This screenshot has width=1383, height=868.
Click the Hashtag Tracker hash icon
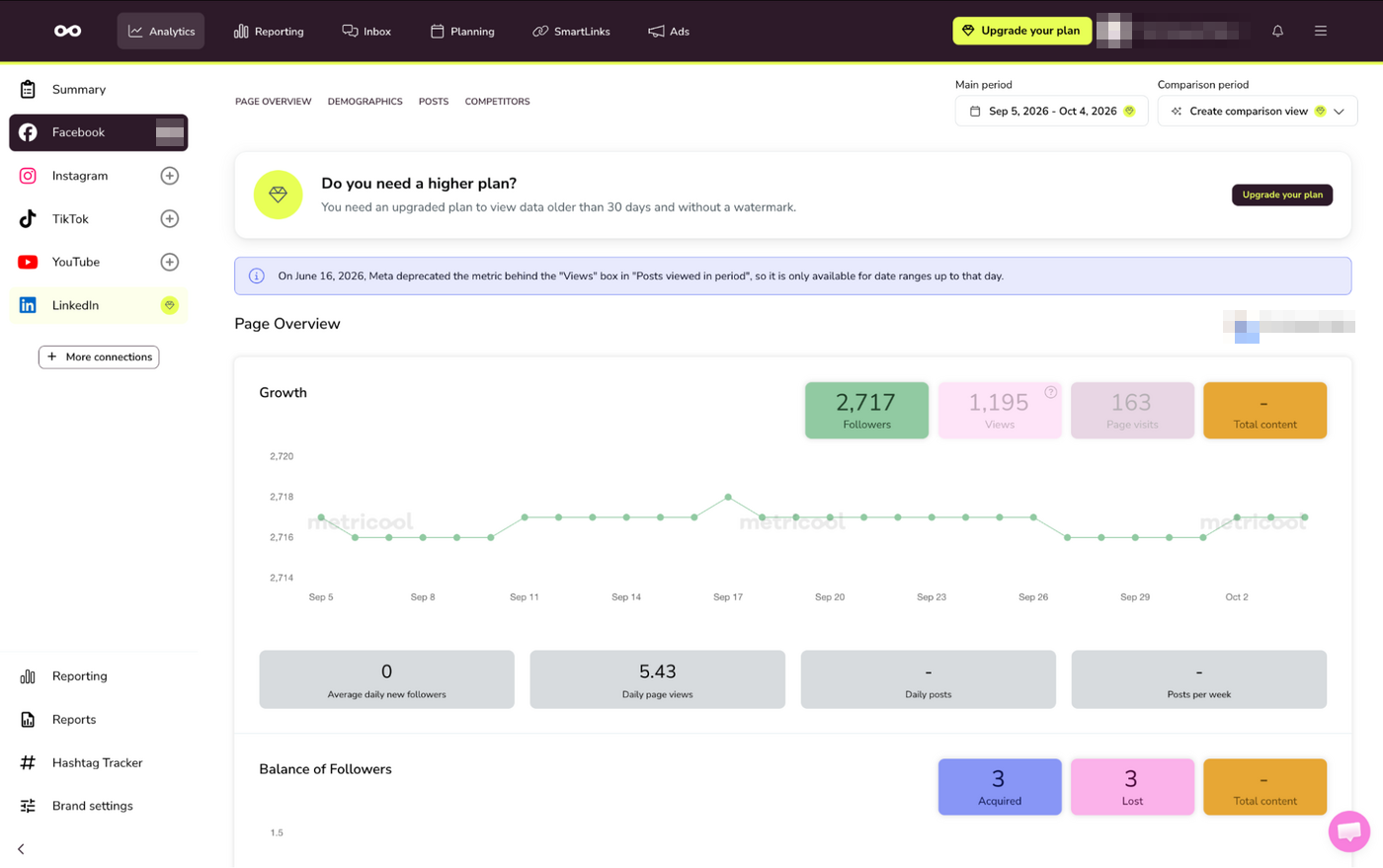coord(28,762)
